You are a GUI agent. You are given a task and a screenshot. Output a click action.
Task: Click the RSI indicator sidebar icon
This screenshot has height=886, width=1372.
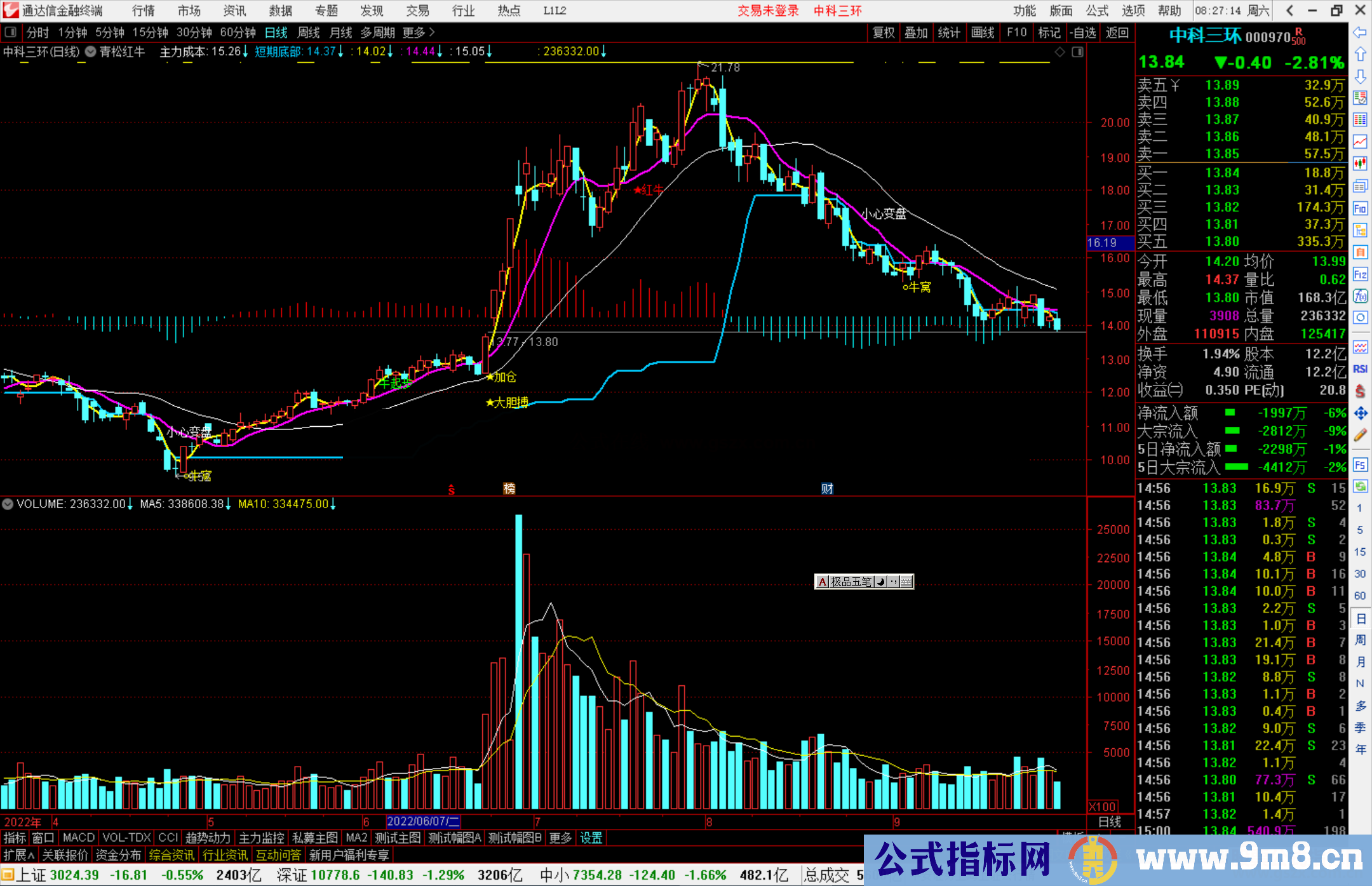[1360, 369]
